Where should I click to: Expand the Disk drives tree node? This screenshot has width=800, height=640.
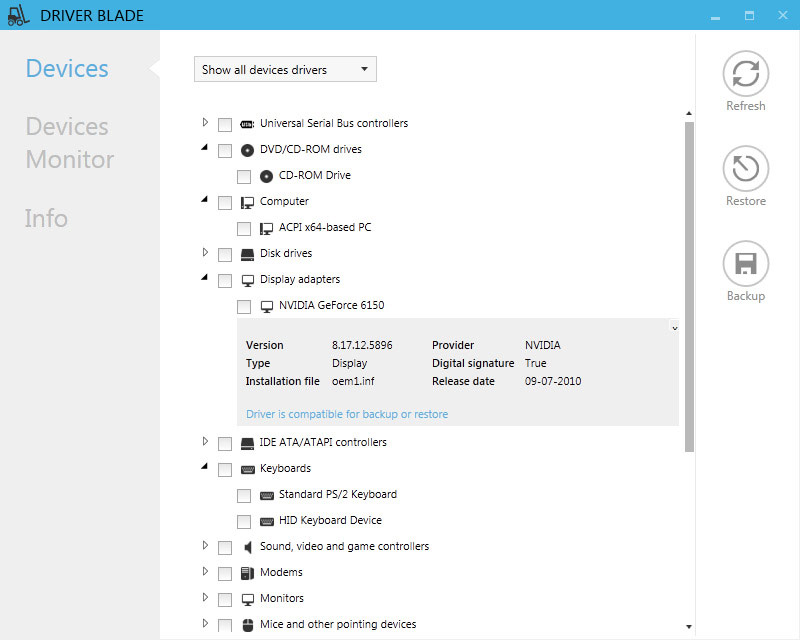point(205,252)
